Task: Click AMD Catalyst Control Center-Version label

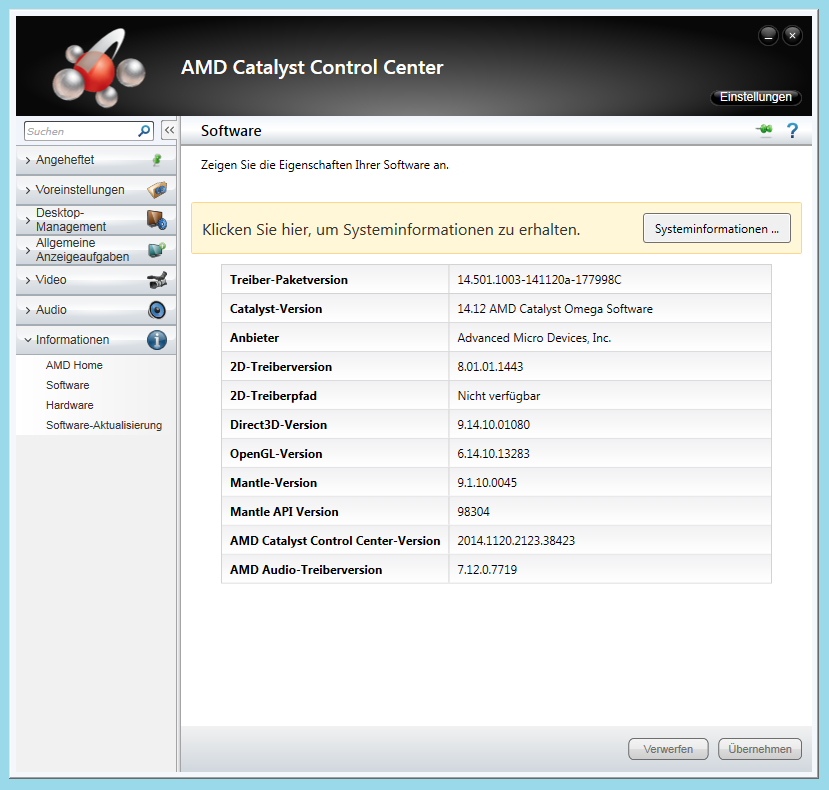Action: point(335,541)
